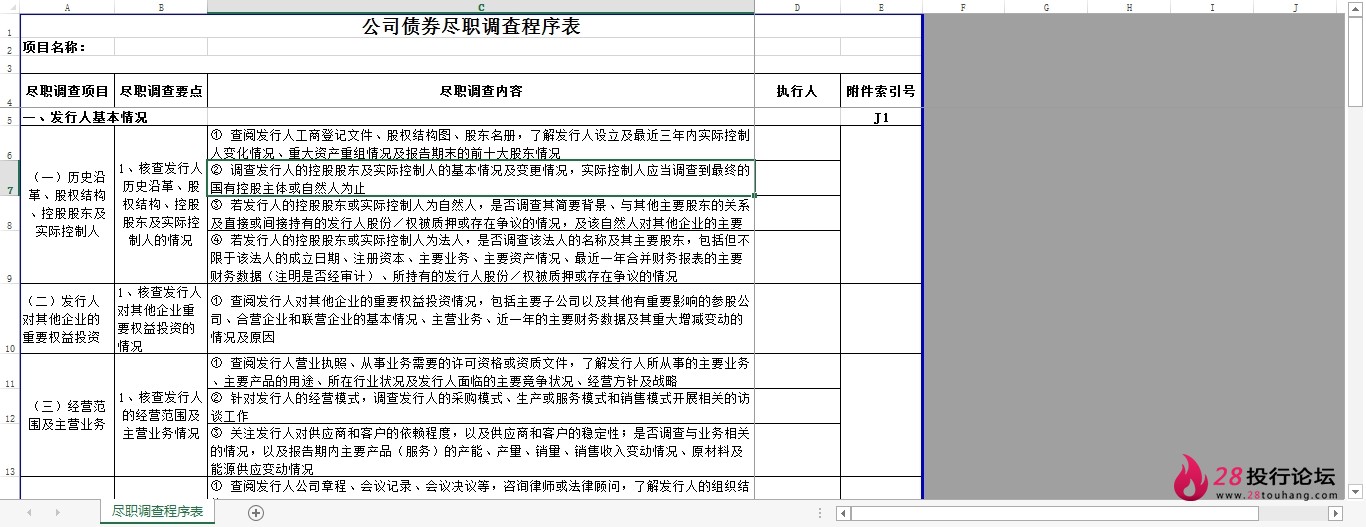
Task: Click cell 核查发行人历史沿革、股权结构 key point
Action: [x=161, y=204]
